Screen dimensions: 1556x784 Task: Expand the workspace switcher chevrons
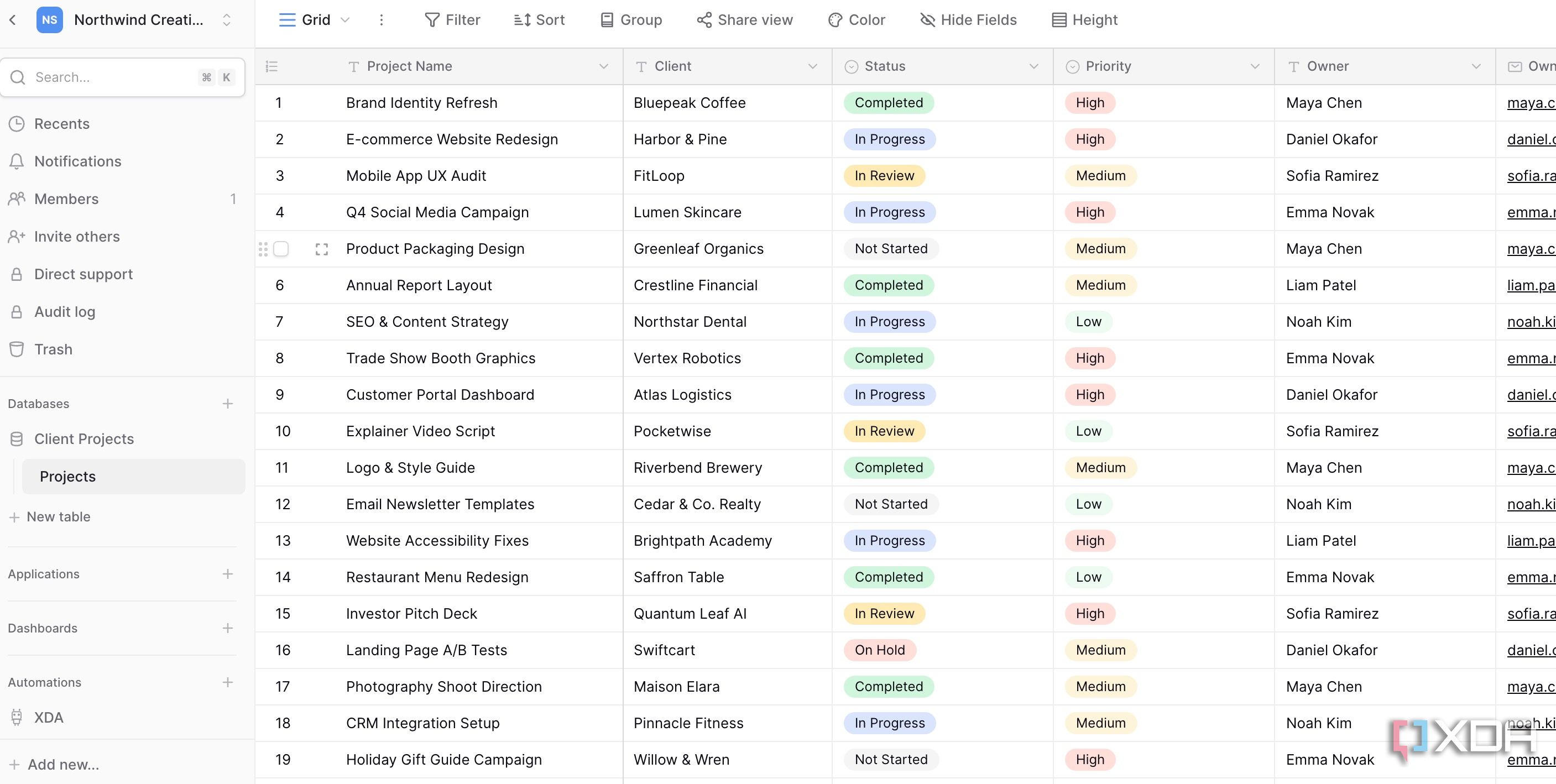click(x=227, y=20)
